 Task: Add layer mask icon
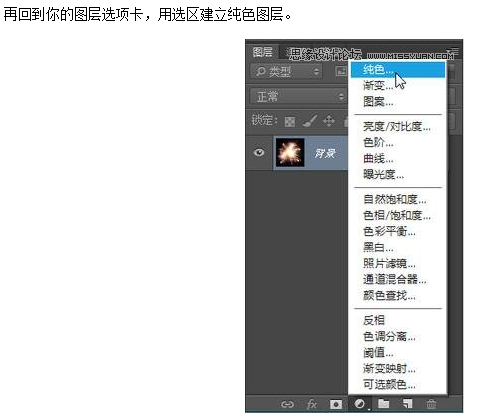[336, 404]
